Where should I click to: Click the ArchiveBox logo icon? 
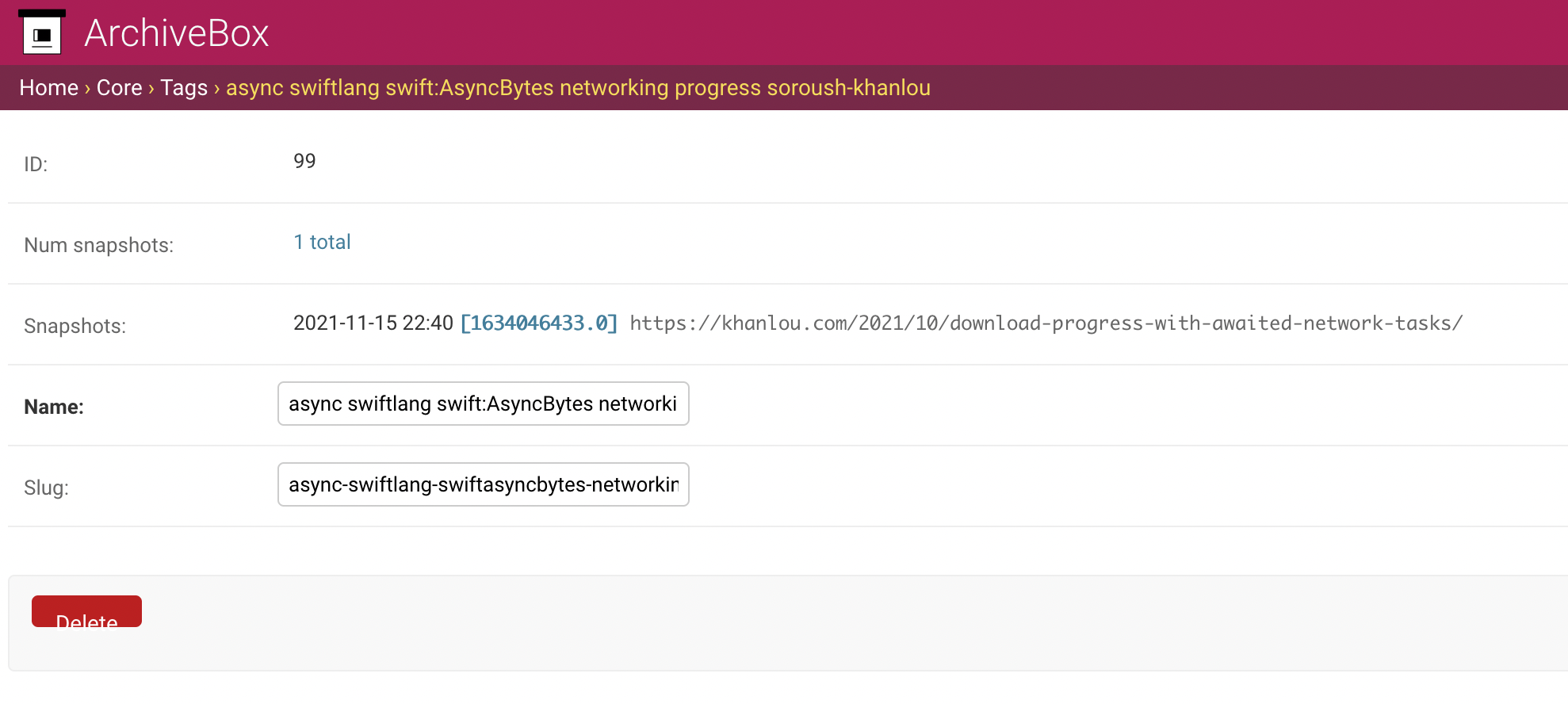(42, 33)
